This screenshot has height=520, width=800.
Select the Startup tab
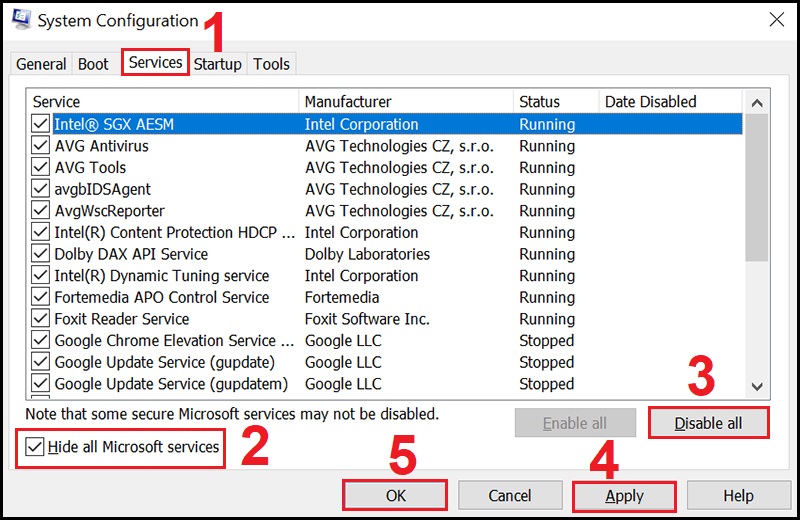pos(218,64)
